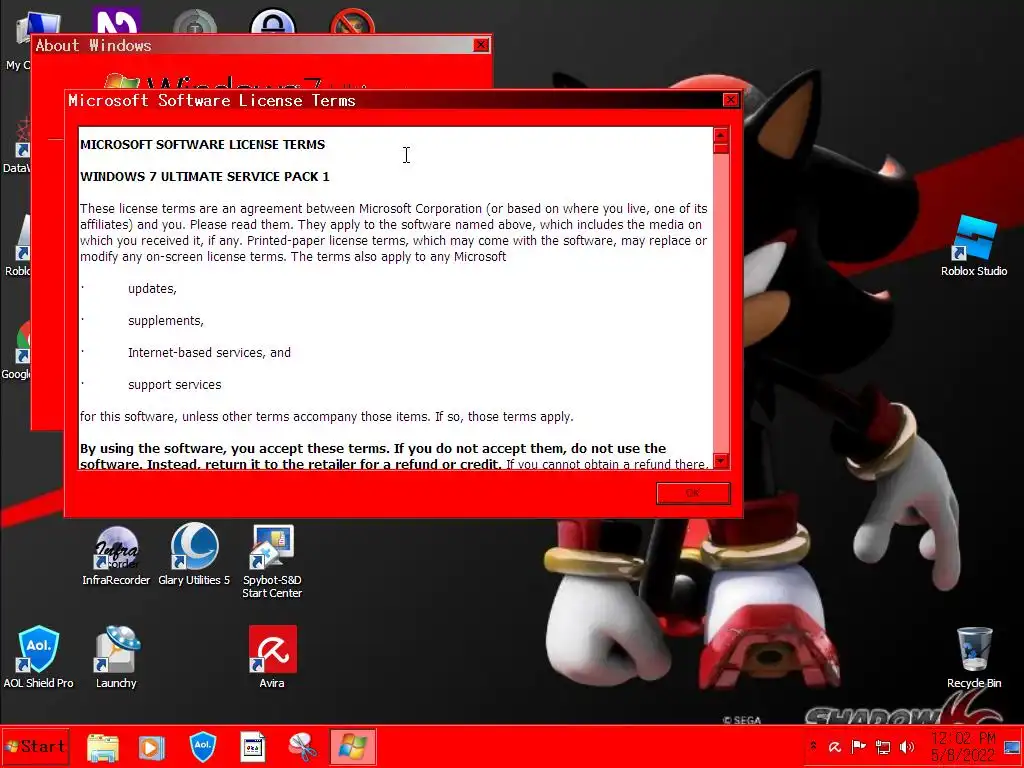1024x768 pixels.
Task: Click the license scrollbar up arrow
Action: [721, 135]
